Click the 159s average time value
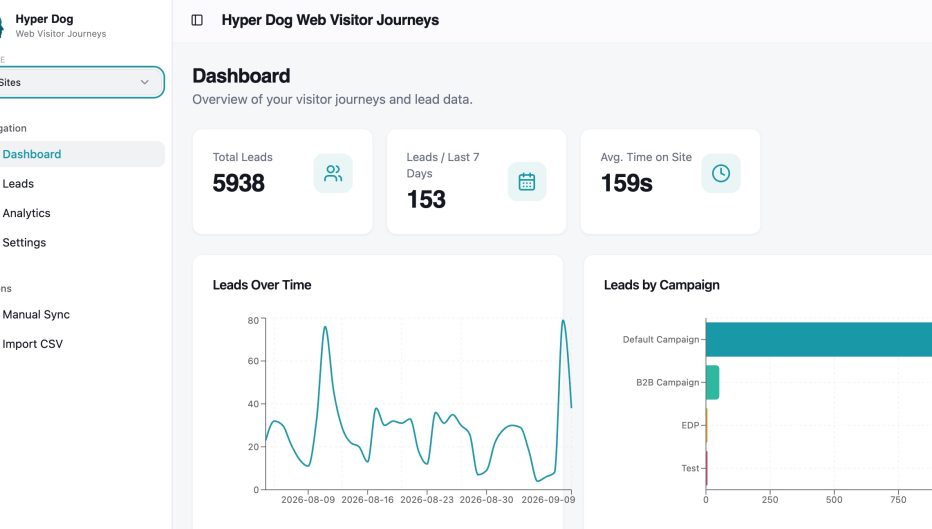 click(x=626, y=182)
